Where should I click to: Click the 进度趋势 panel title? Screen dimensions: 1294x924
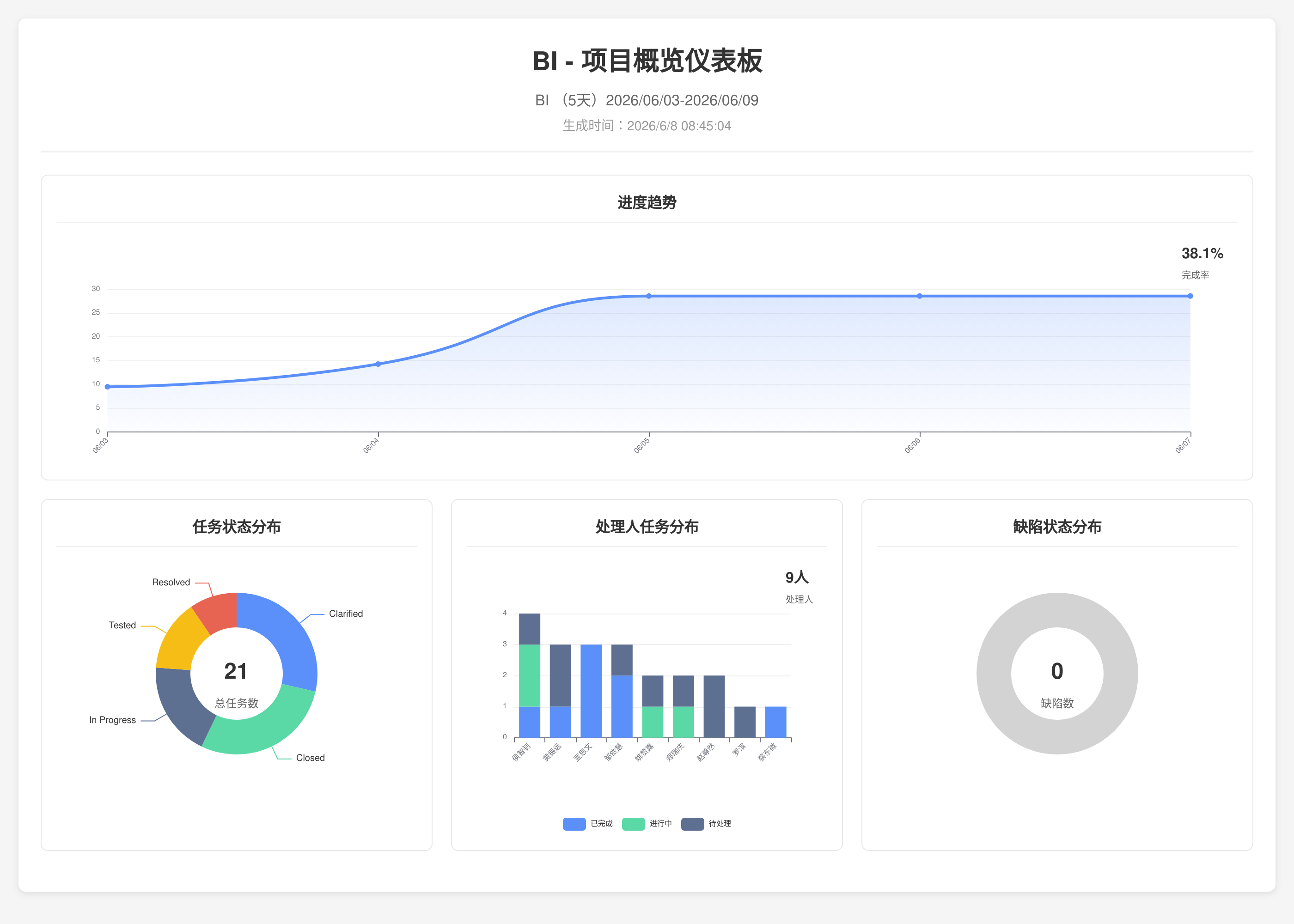click(x=647, y=202)
